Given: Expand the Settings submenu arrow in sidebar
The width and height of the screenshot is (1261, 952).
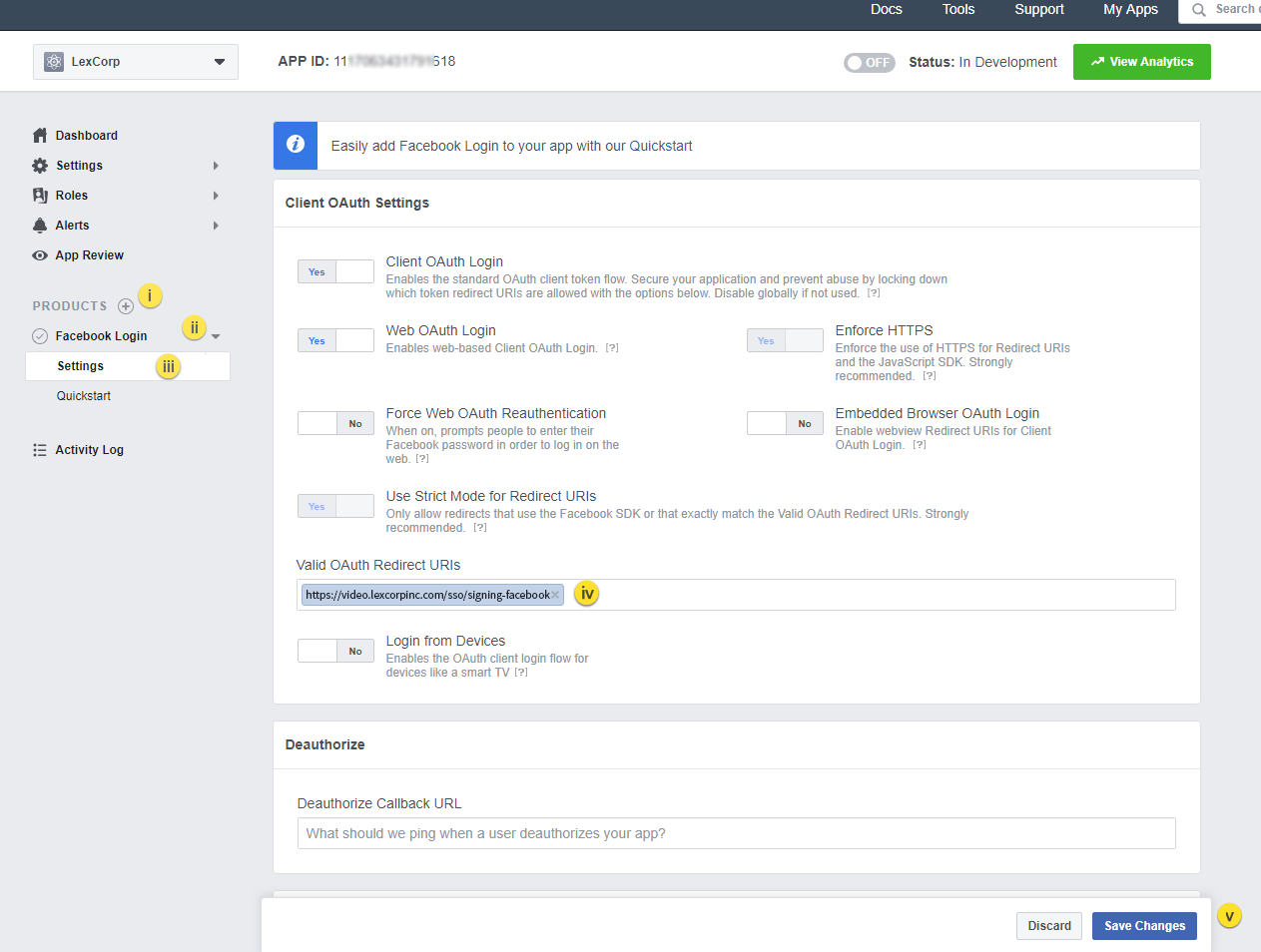Looking at the screenshot, I should (216, 166).
